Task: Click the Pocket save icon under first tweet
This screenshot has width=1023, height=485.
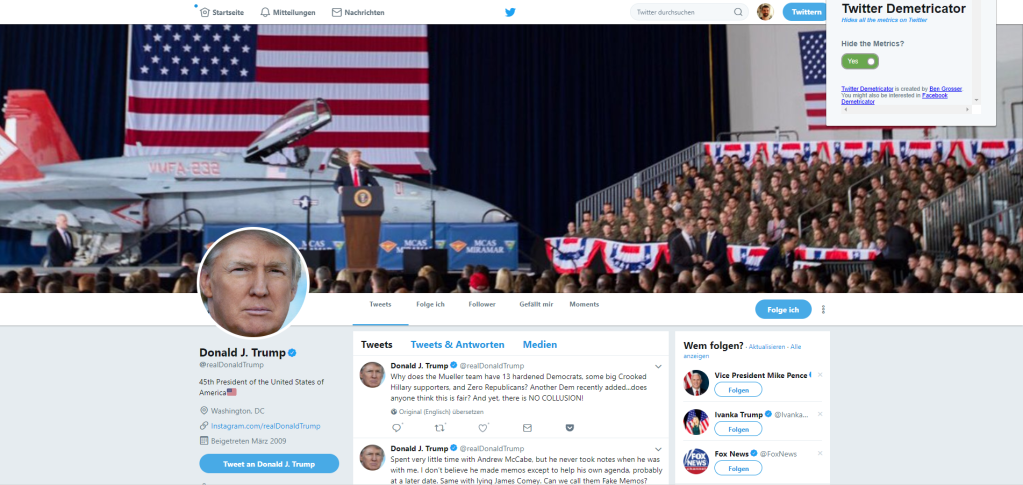Action: pos(570,428)
